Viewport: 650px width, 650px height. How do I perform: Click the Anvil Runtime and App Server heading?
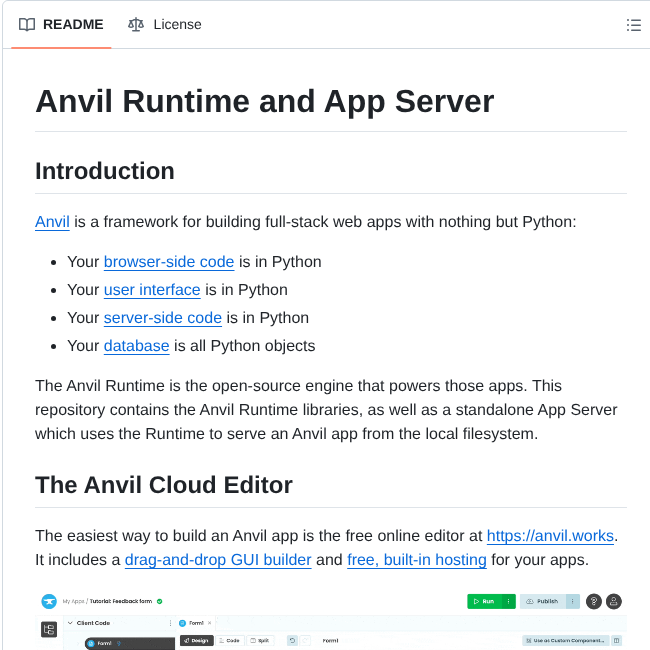[x=265, y=102]
